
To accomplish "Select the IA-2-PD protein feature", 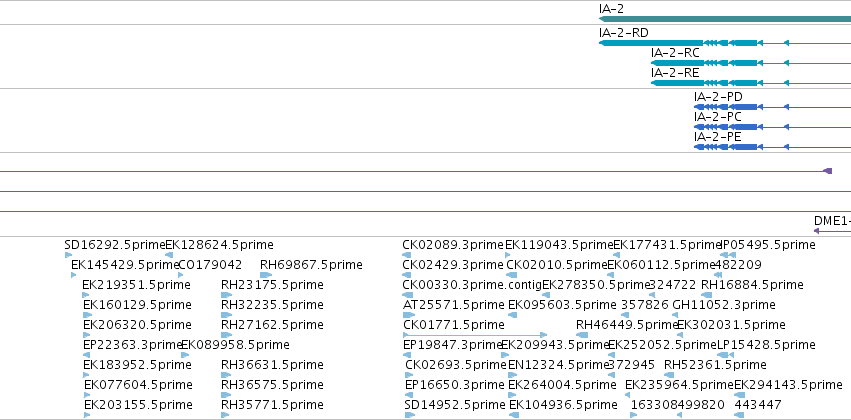I will (x=772, y=107).
